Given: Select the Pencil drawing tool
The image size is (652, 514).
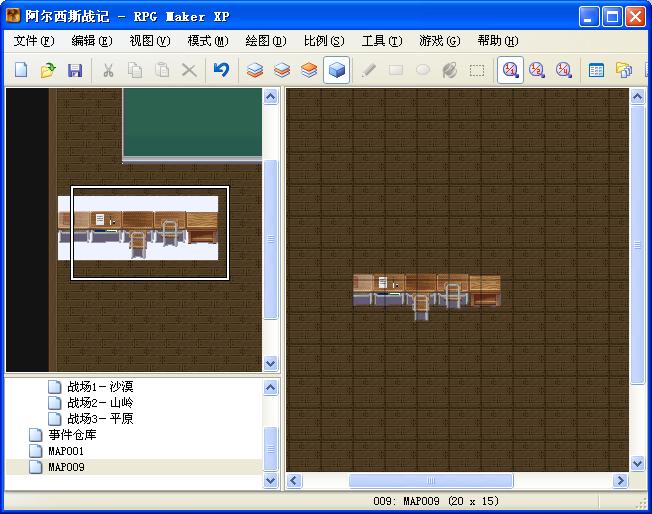Looking at the screenshot, I should 369,70.
